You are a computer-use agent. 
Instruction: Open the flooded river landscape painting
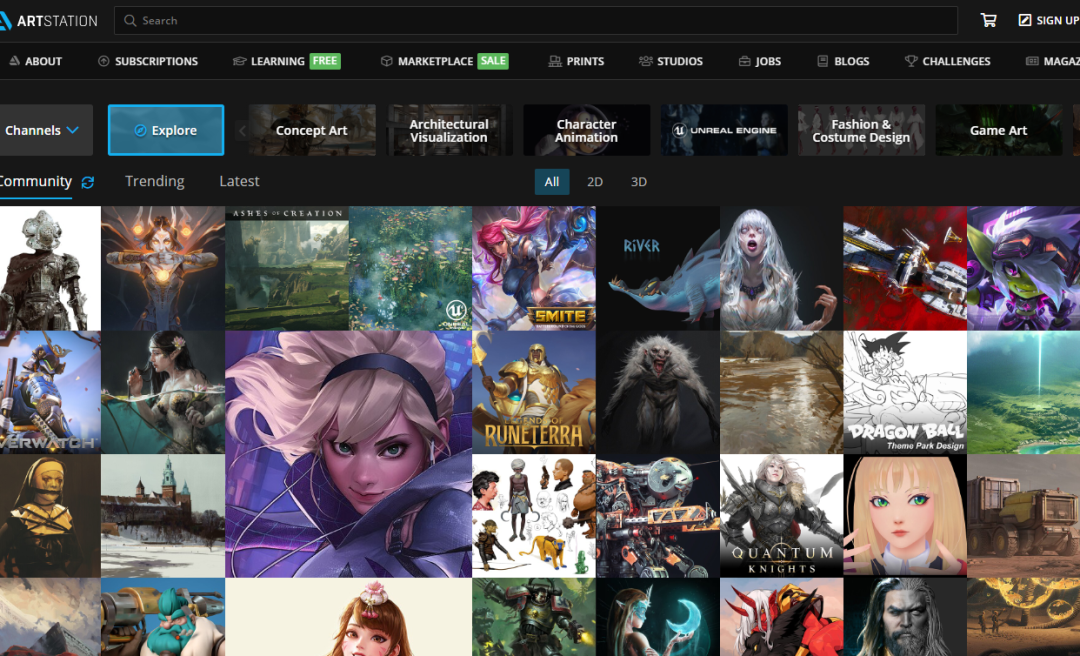click(782, 392)
